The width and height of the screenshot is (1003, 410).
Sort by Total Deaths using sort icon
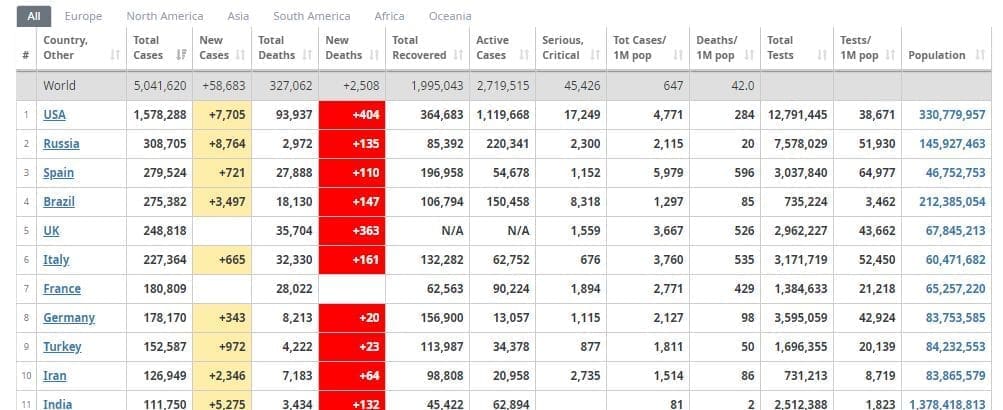(306, 55)
